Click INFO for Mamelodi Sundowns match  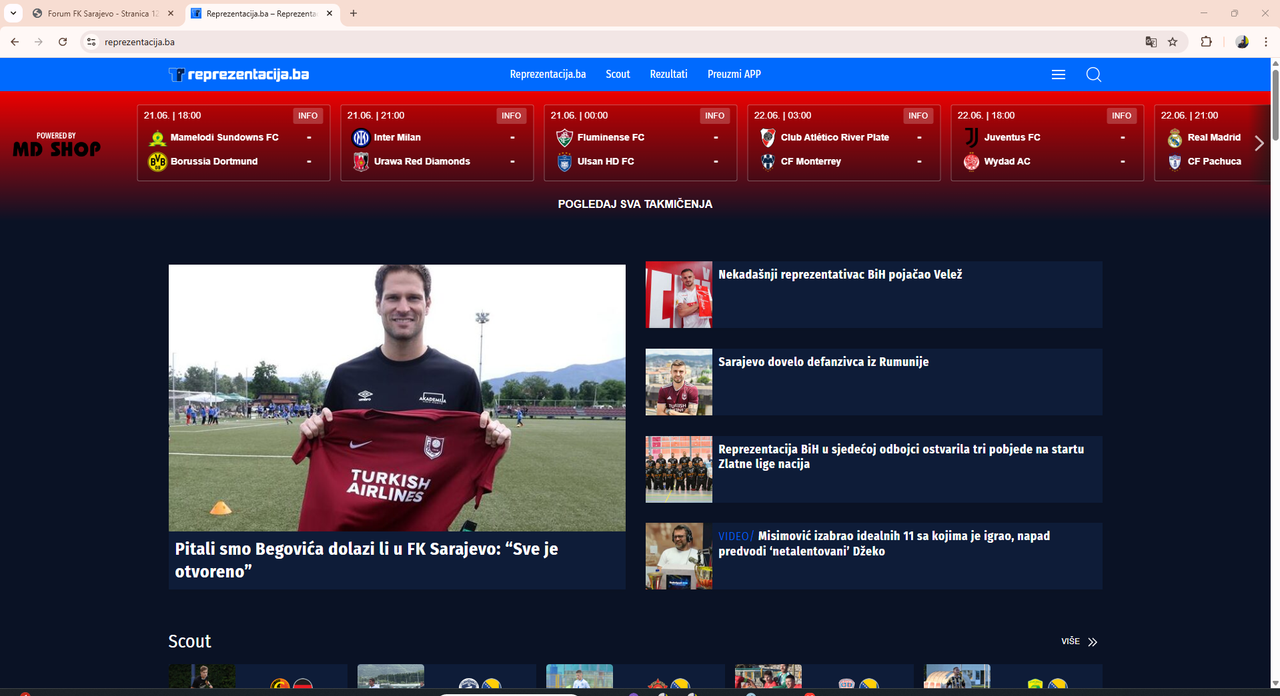point(308,116)
